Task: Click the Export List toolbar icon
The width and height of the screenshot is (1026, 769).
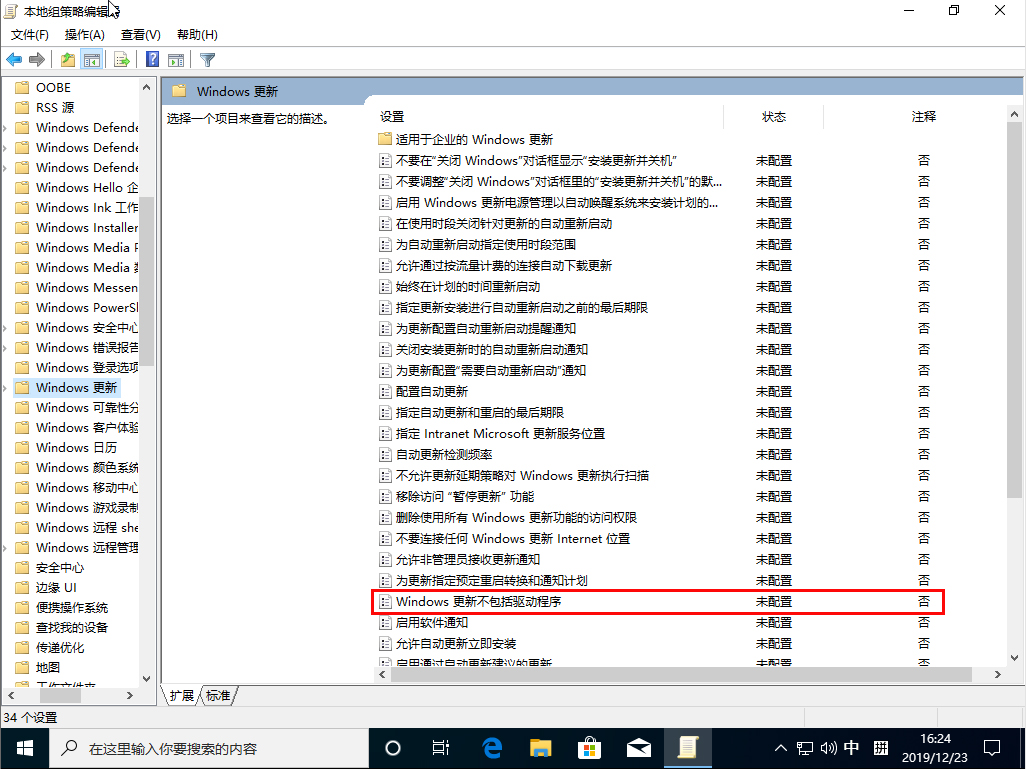Action: coord(119,59)
